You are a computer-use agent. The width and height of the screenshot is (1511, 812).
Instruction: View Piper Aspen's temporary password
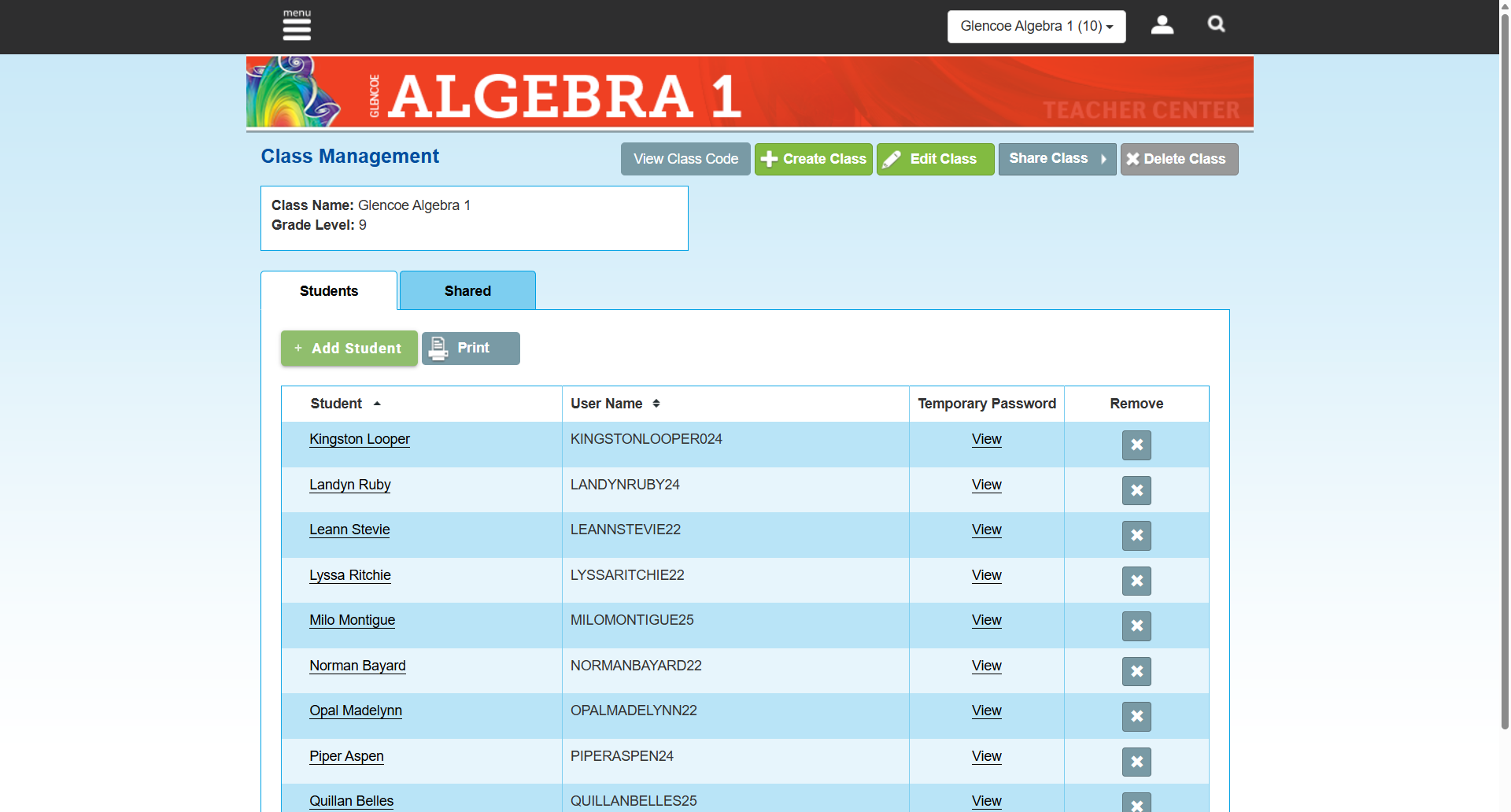pyautogui.click(x=987, y=756)
